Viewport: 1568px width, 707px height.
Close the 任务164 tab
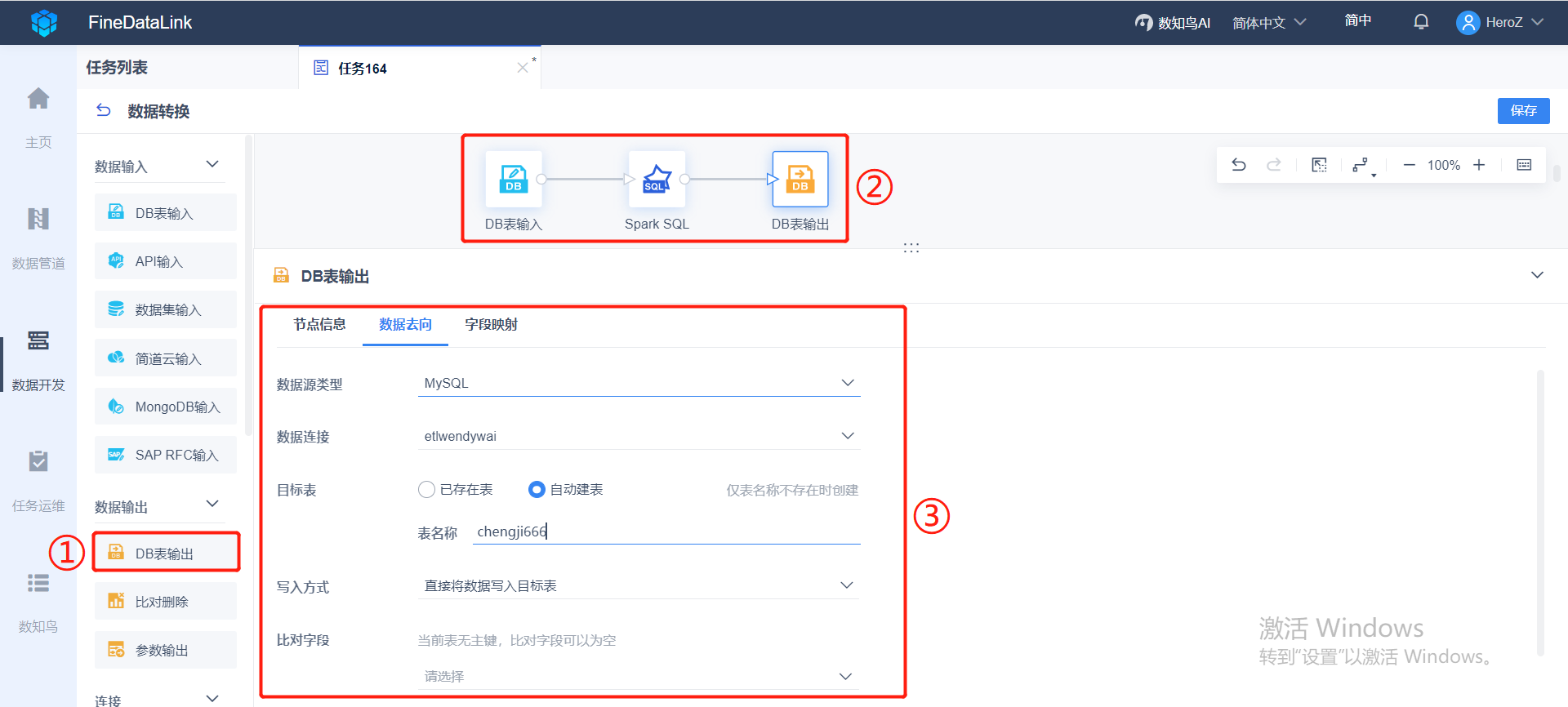[523, 68]
